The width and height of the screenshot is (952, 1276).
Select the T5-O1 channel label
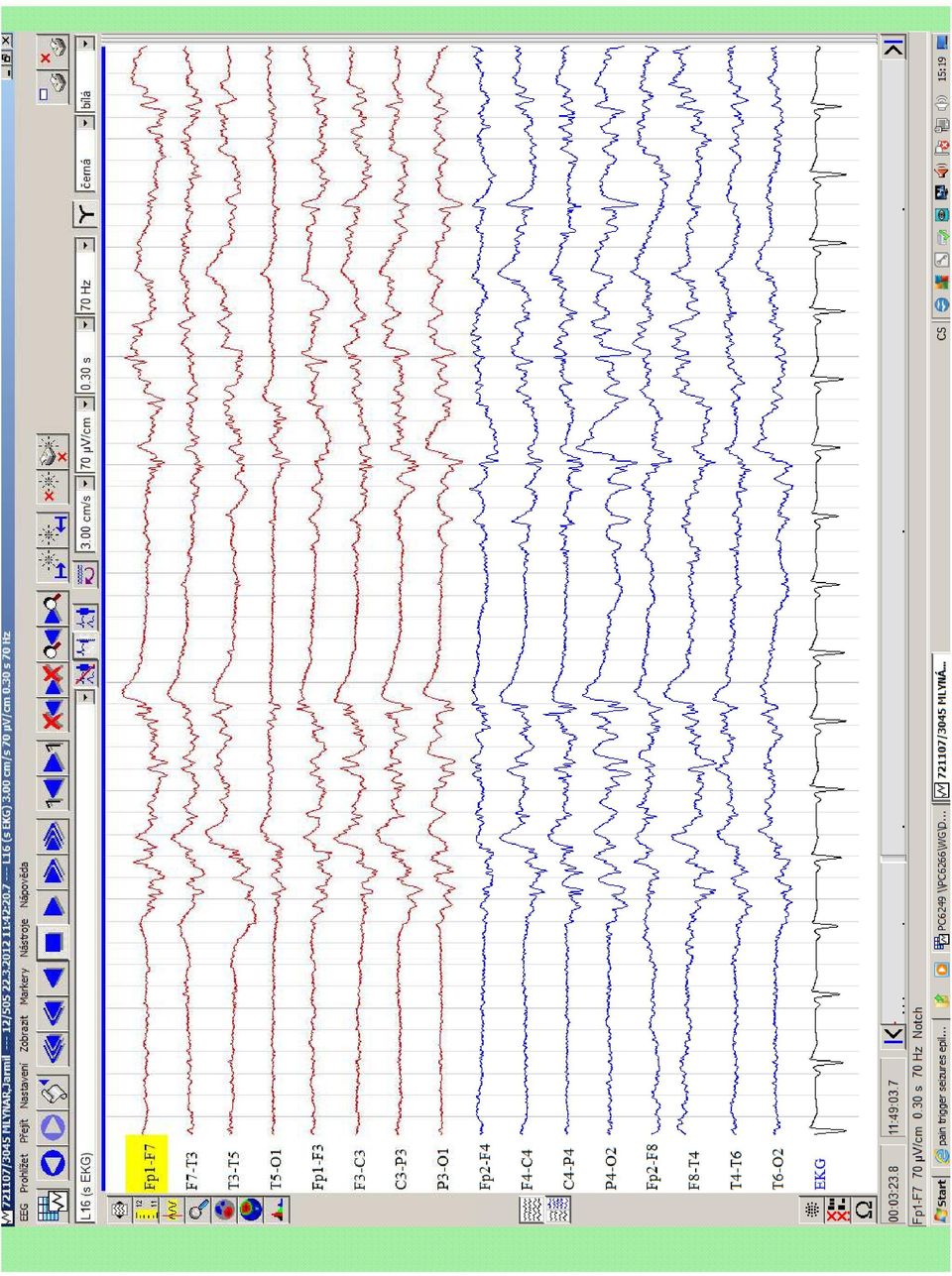point(277,1170)
